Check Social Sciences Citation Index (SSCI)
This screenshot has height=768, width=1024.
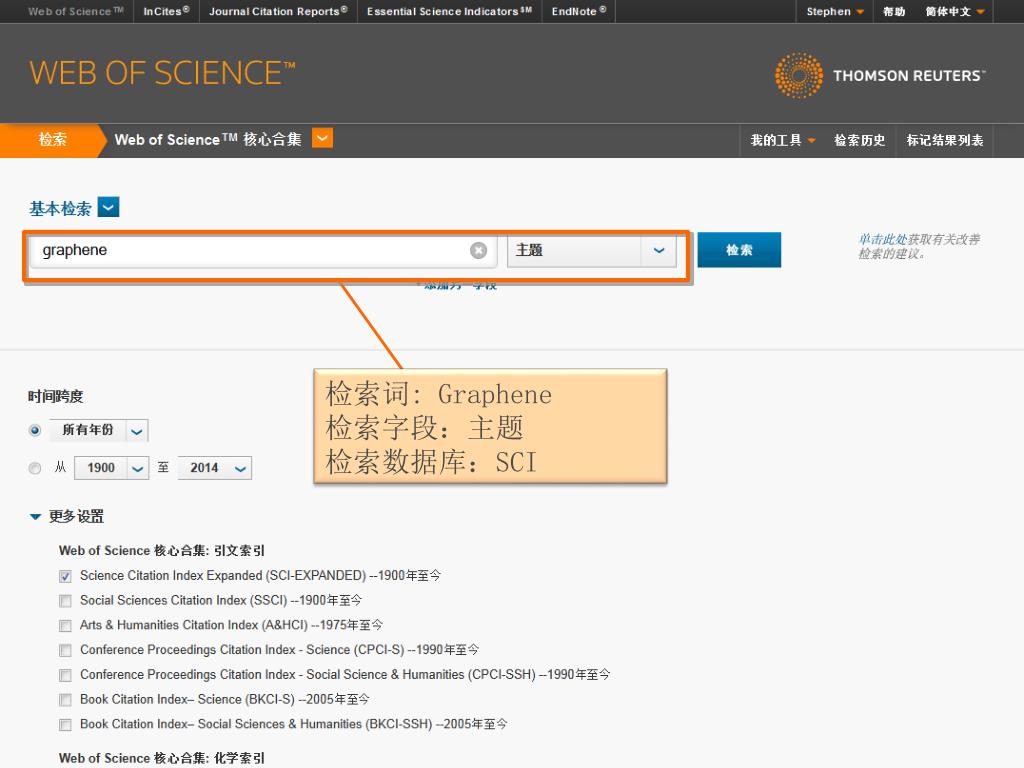[65, 601]
